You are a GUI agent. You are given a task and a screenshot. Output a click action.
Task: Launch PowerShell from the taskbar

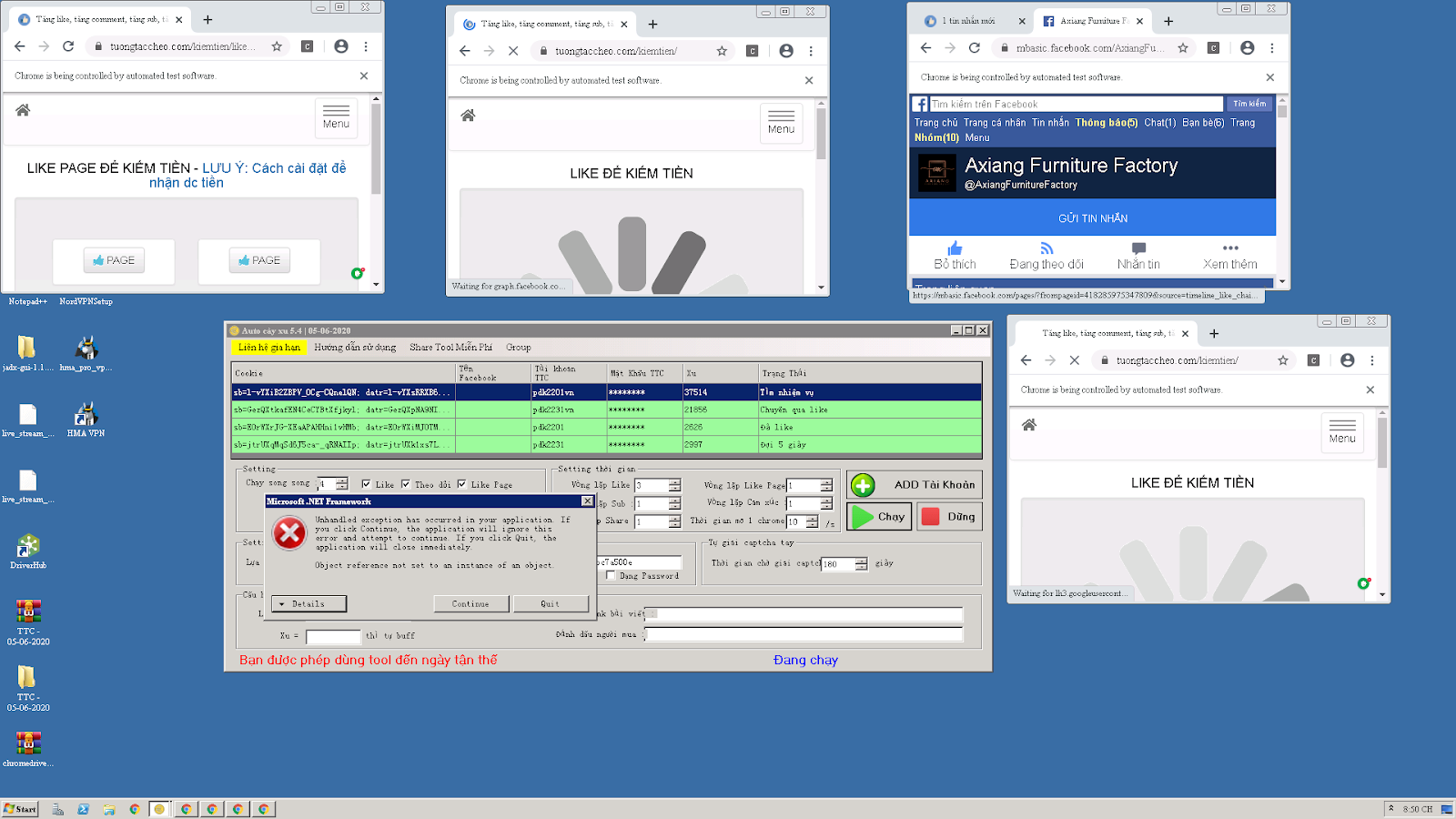[83, 809]
